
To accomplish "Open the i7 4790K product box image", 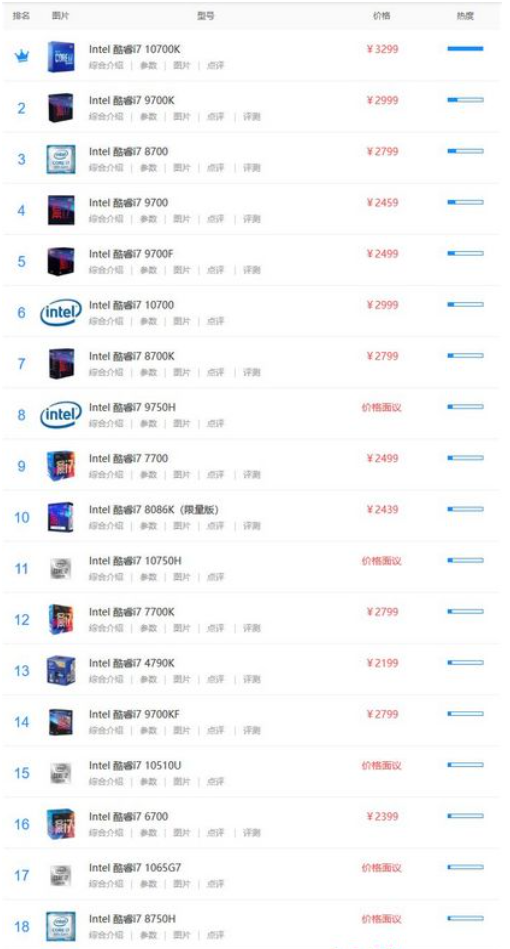I will 61,671.
